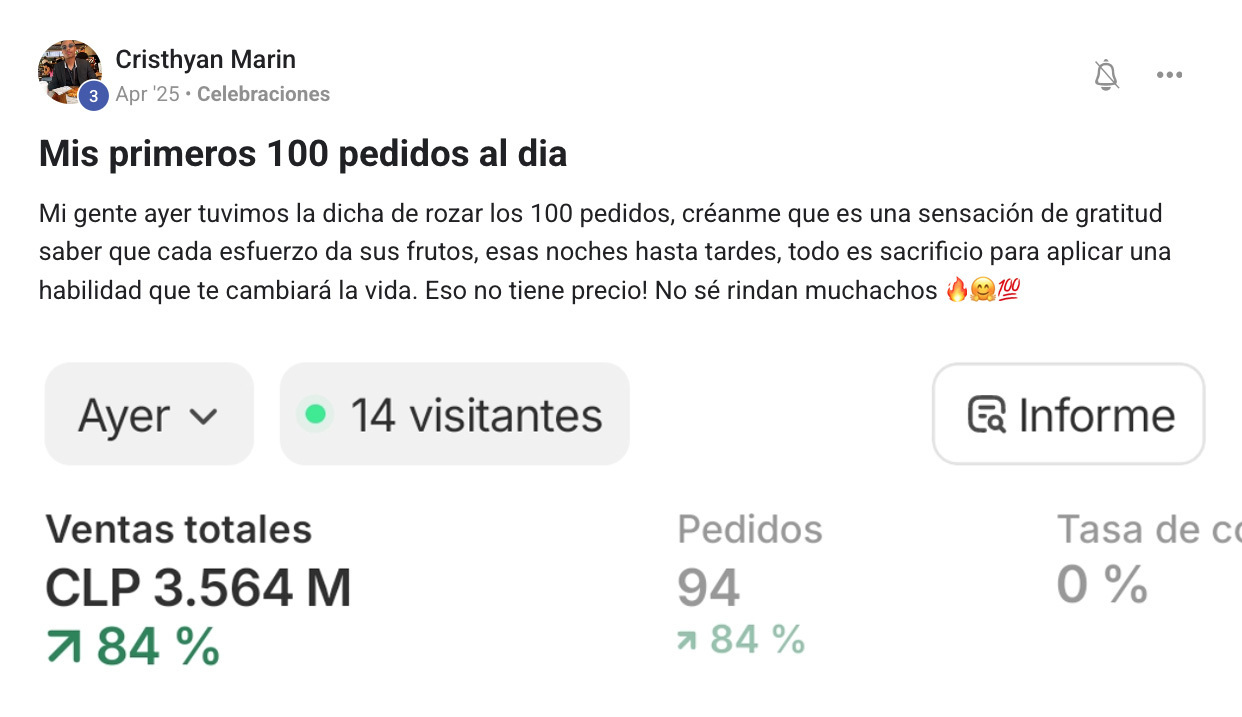
Task: Click the chevron arrow next to Ayer
Action: 203,416
